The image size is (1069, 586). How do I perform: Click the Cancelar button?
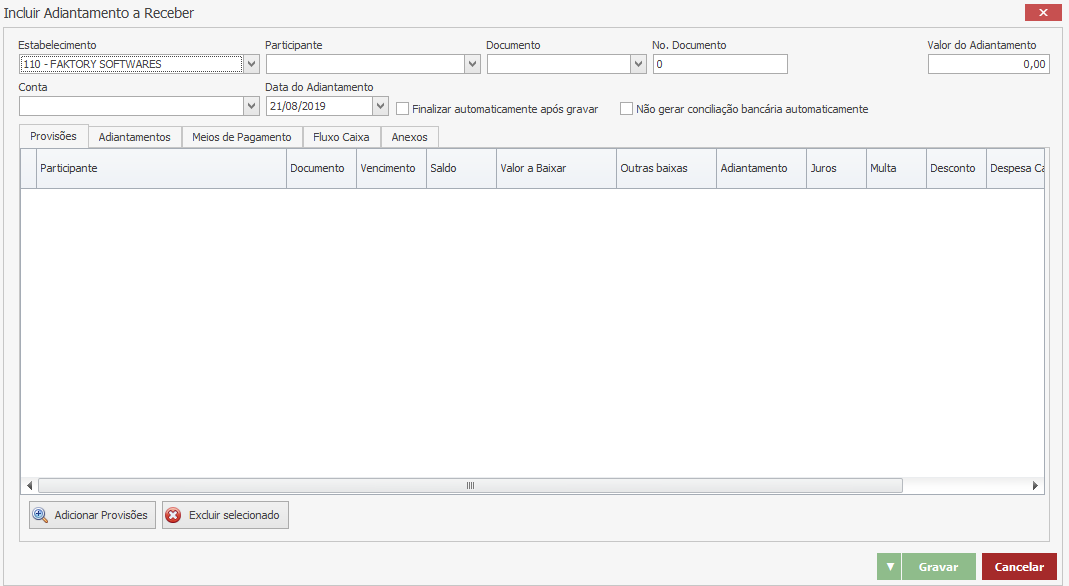point(1019,567)
